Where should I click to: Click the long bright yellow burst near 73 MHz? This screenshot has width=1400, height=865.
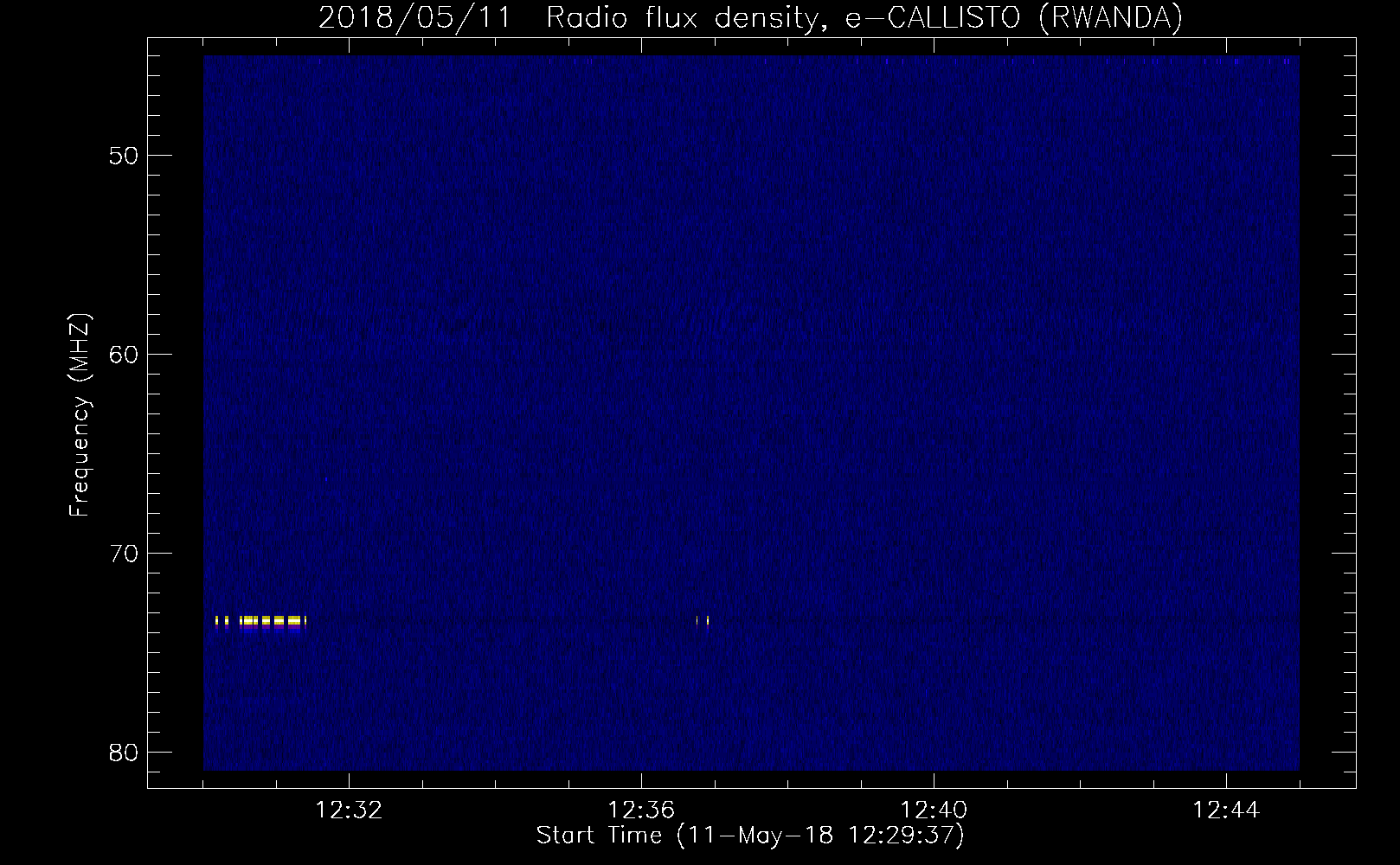point(260,621)
